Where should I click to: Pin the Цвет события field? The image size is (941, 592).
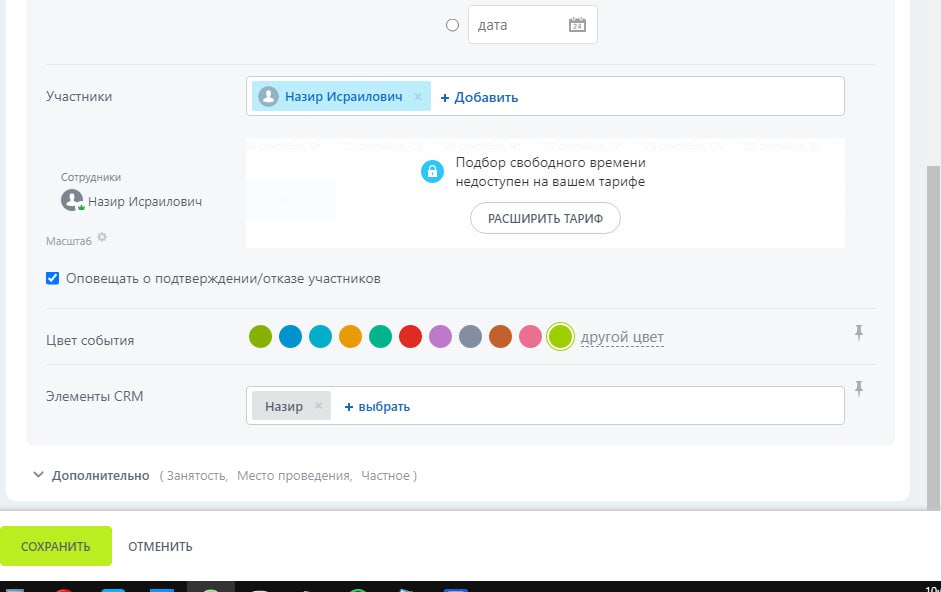859,333
